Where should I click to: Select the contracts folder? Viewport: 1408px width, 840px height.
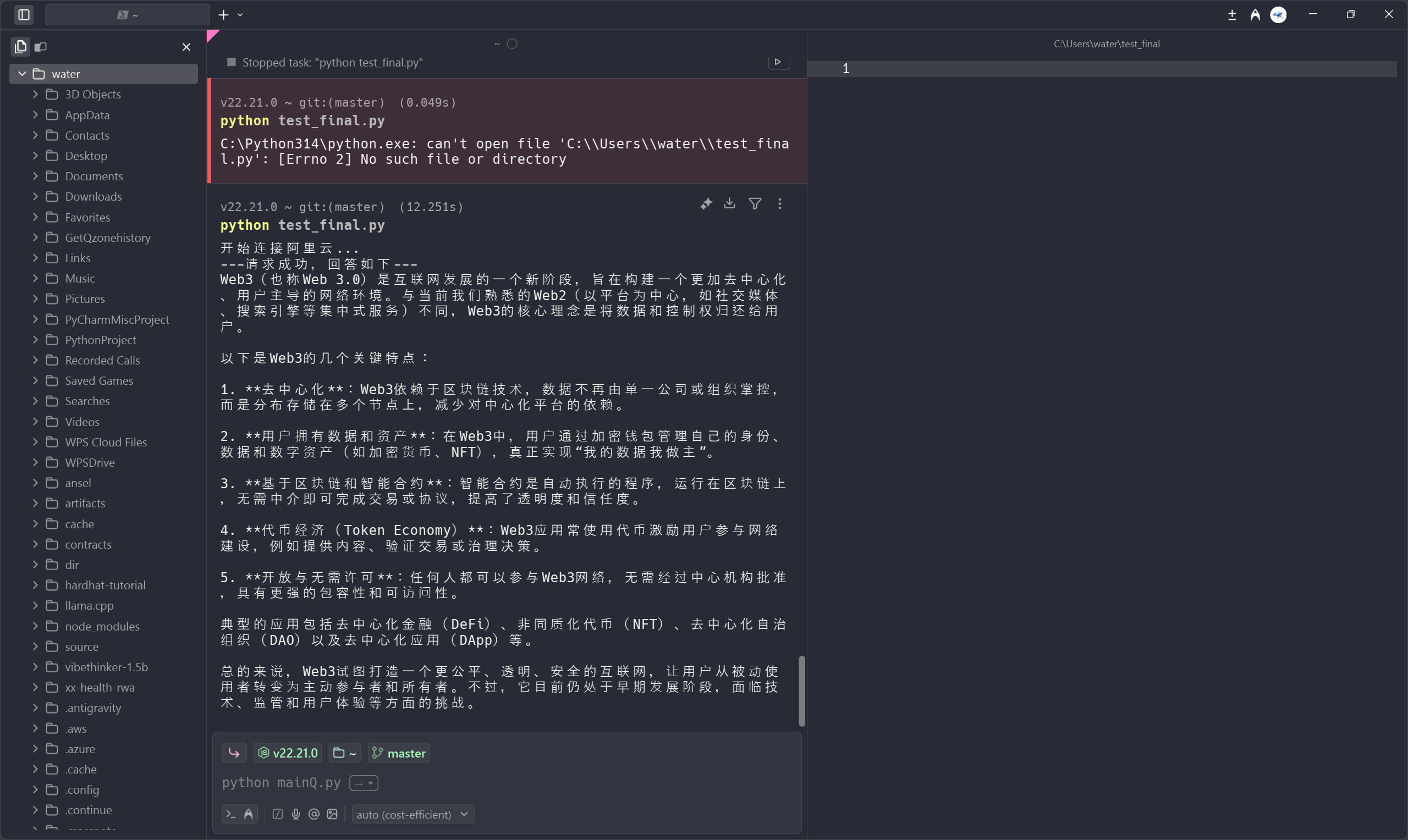pos(104,544)
